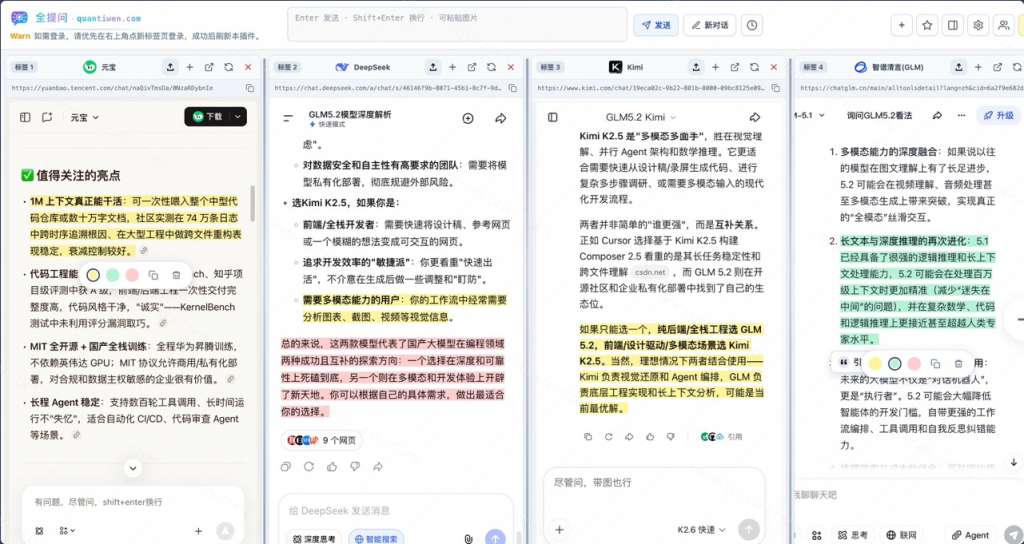Click DeepSeek new chat plus-circle icon
The width and height of the screenshot is (1024, 544).
(468, 118)
